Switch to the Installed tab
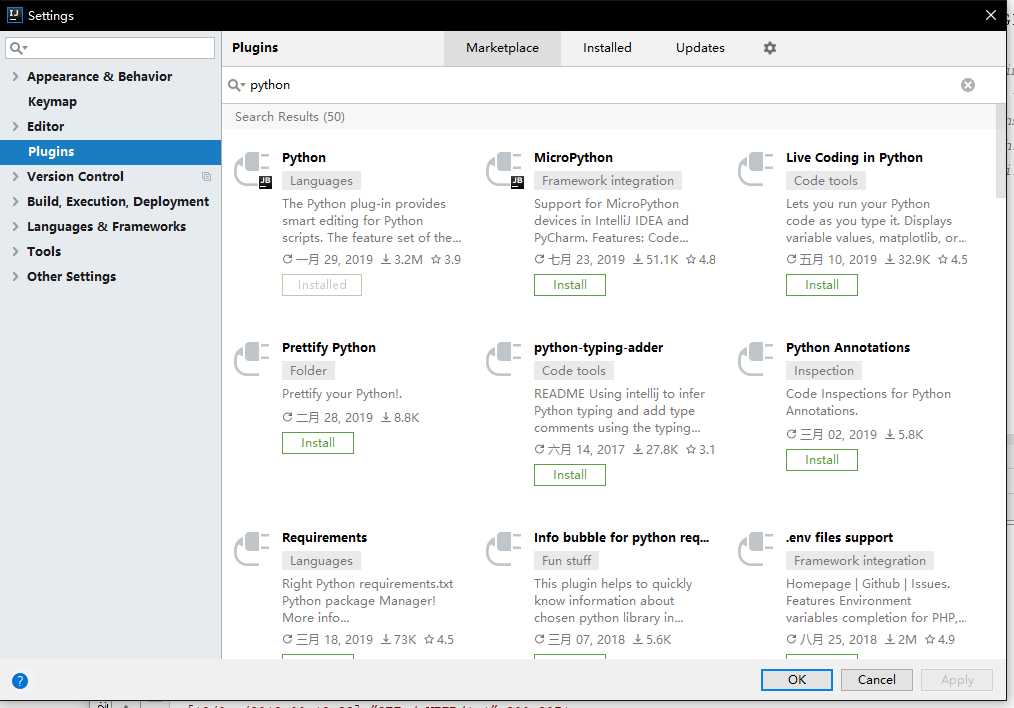Image resolution: width=1014 pixels, height=708 pixels. (607, 48)
